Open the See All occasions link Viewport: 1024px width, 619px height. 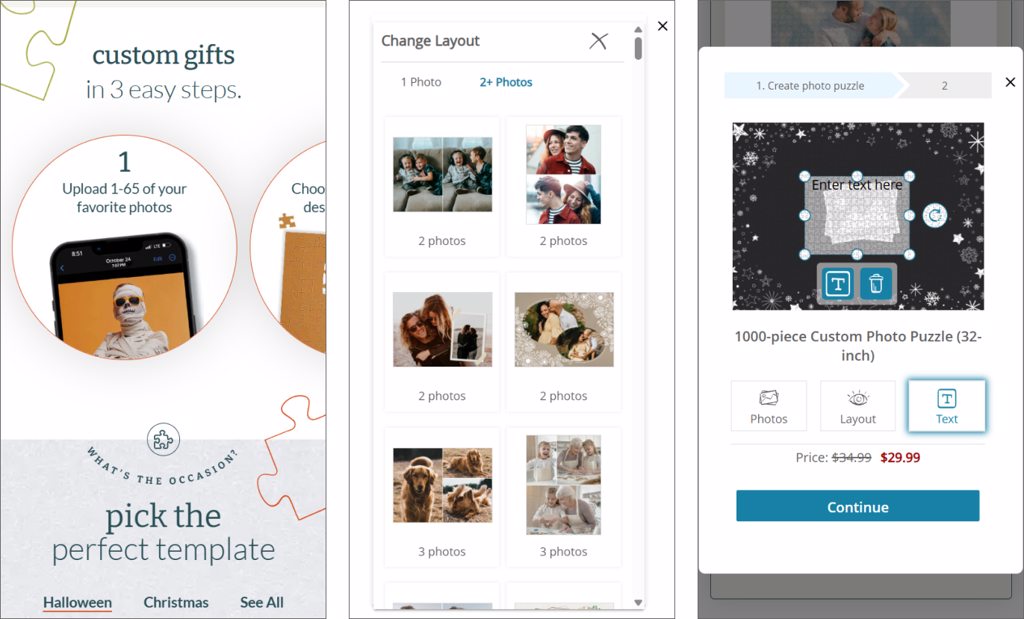262,603
